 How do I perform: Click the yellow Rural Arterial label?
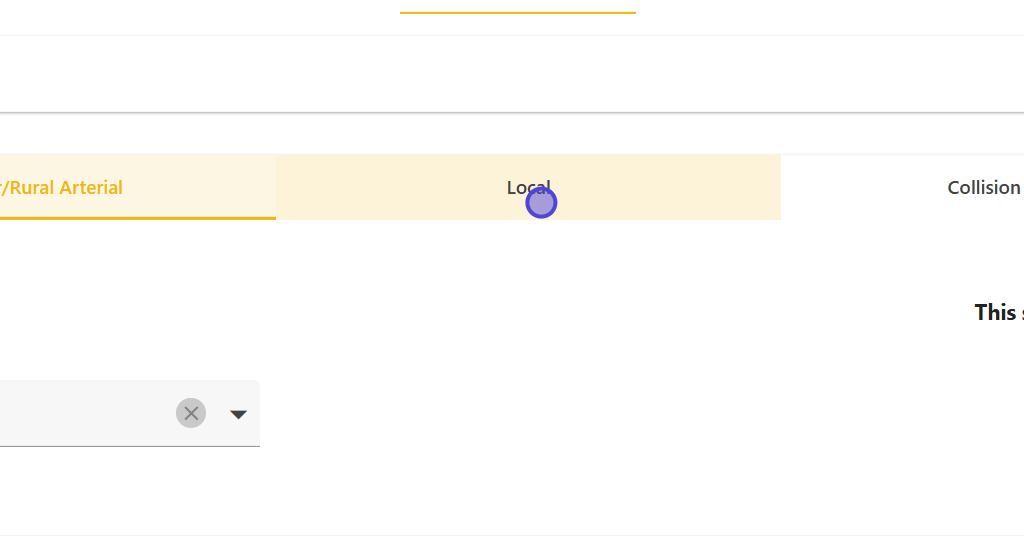62,188
